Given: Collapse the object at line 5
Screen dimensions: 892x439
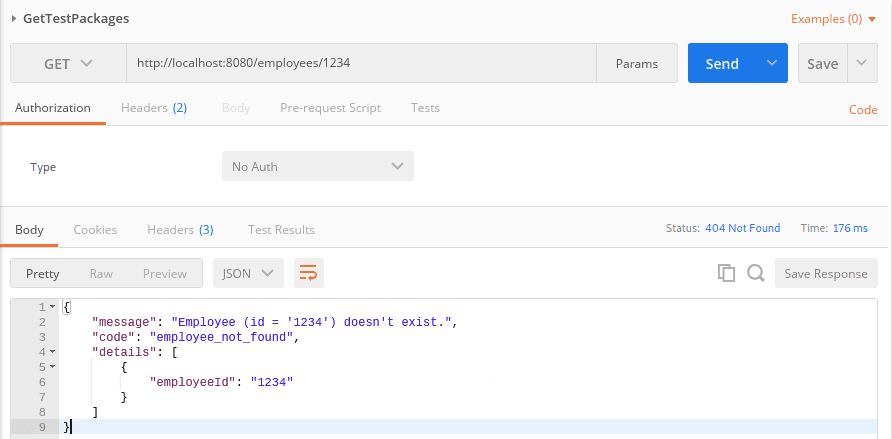Looking at the screenshot, I should click(x=52, y=367).
